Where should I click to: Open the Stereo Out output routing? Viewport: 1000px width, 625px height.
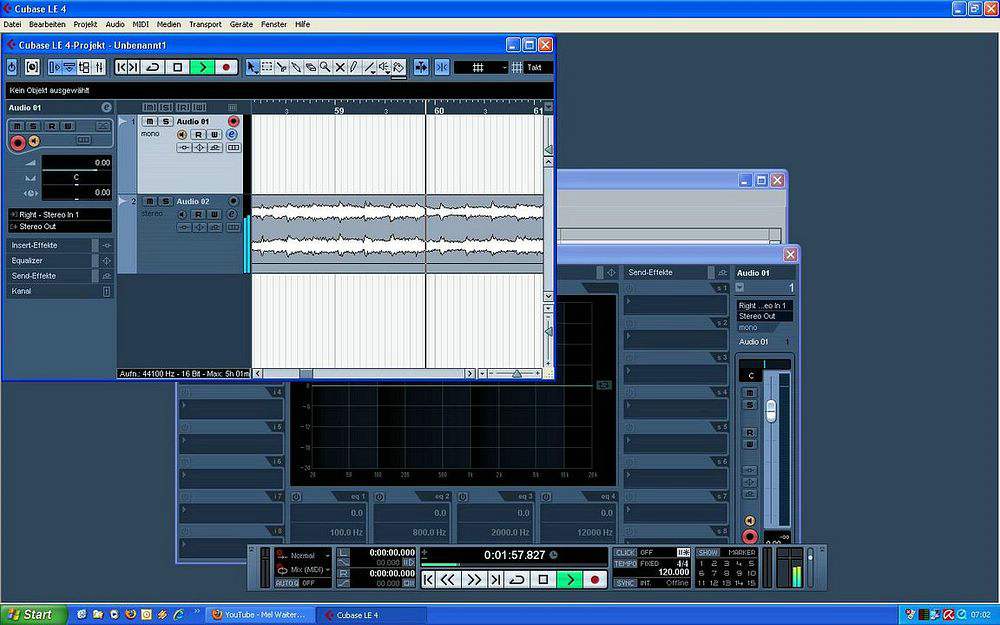pyautogui.click(x=60, y=226)
